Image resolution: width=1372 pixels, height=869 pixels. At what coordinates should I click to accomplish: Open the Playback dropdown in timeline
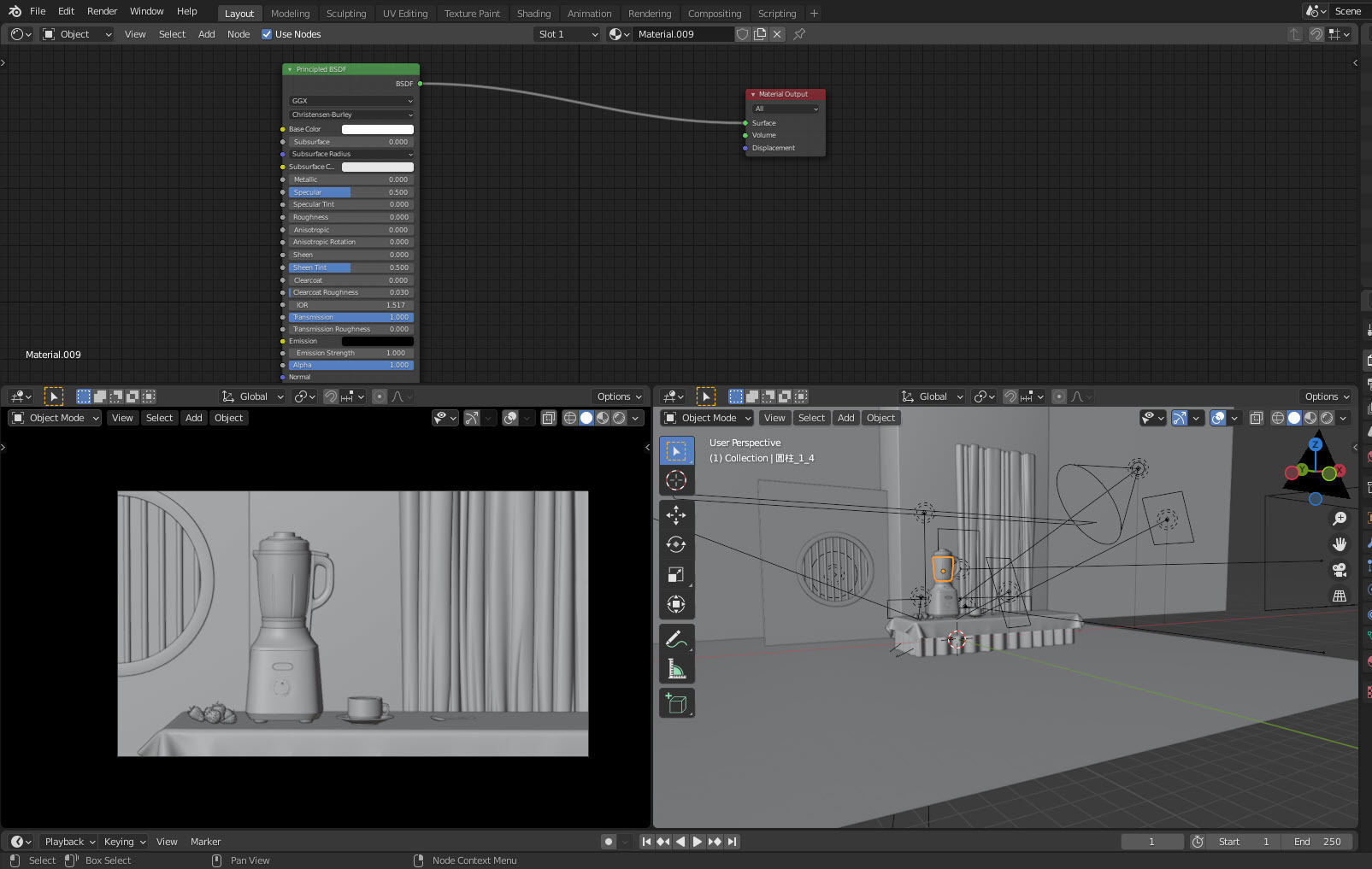click(70, 842)
